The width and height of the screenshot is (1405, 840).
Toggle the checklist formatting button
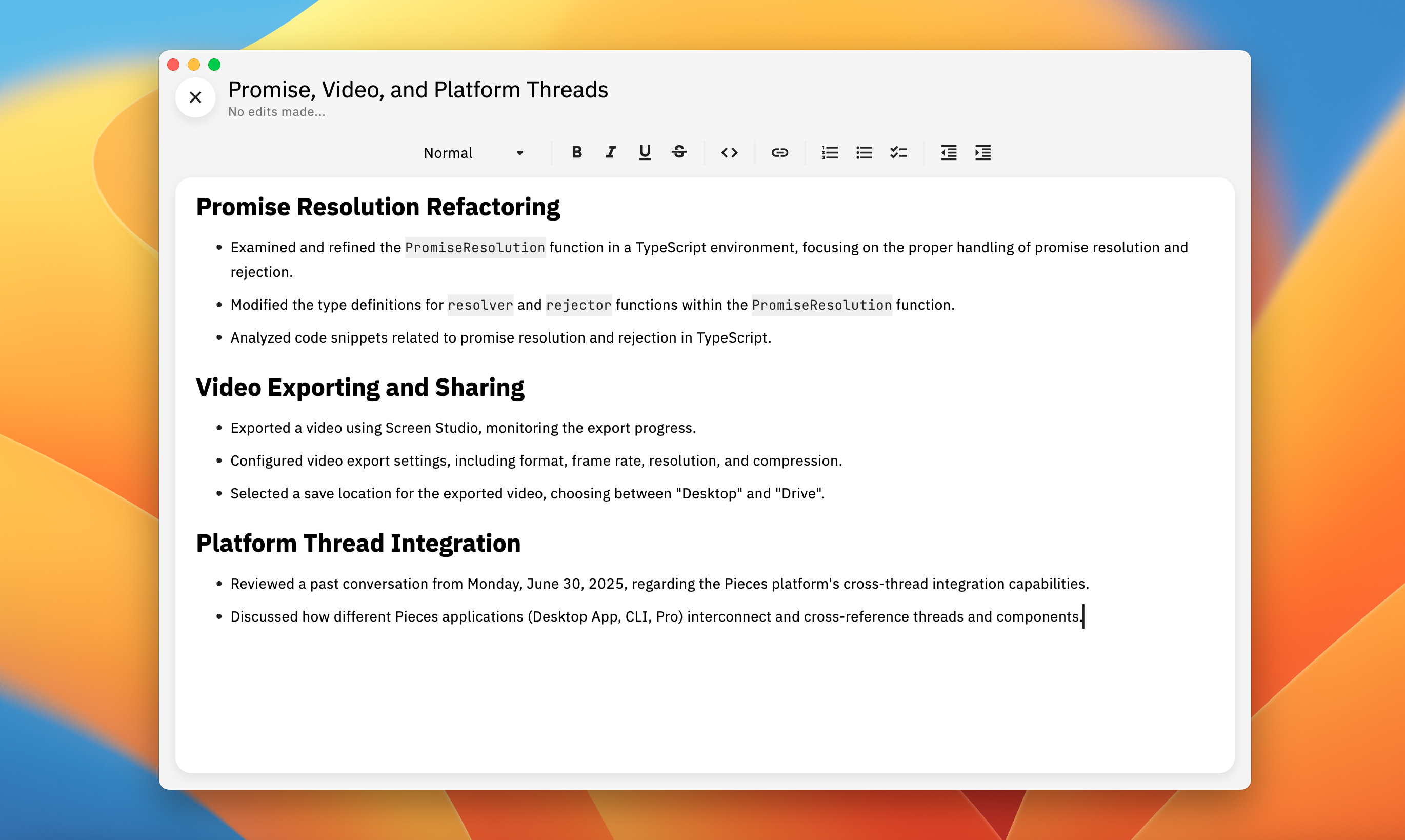898,152
